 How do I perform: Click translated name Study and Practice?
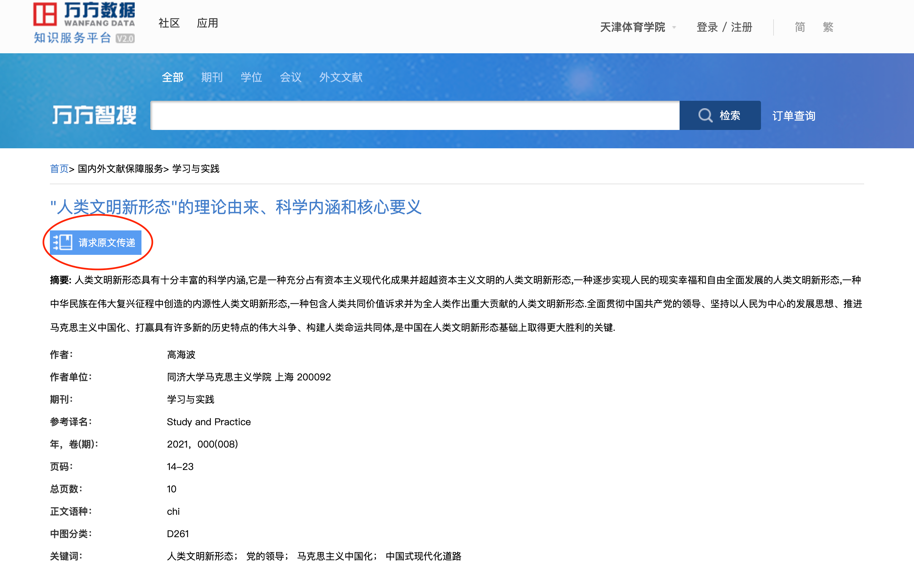pos(209,422)
